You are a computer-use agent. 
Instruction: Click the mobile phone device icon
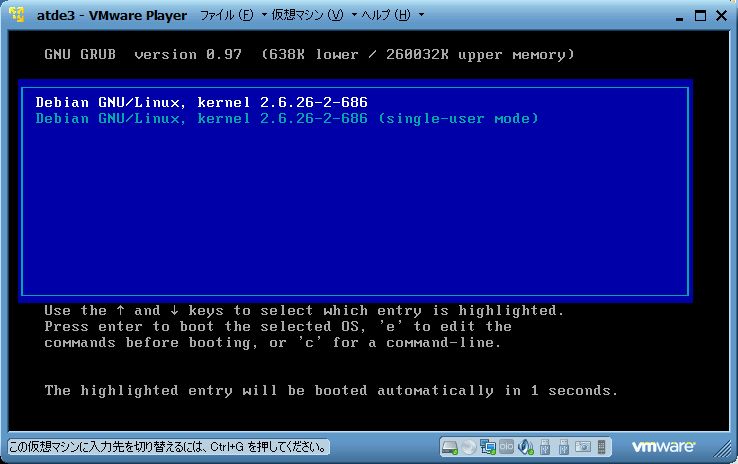602,447
